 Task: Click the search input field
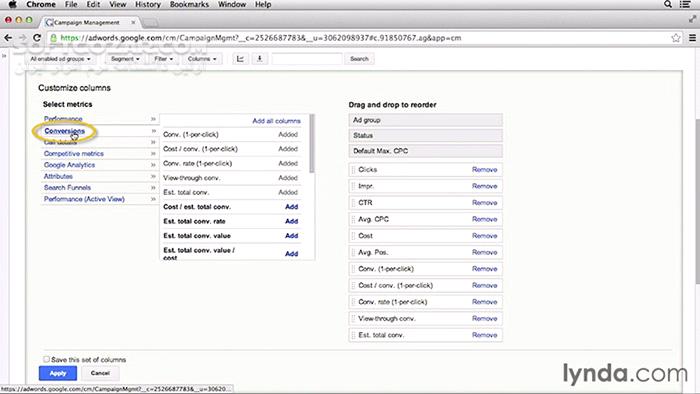click(x=307, y=59)
